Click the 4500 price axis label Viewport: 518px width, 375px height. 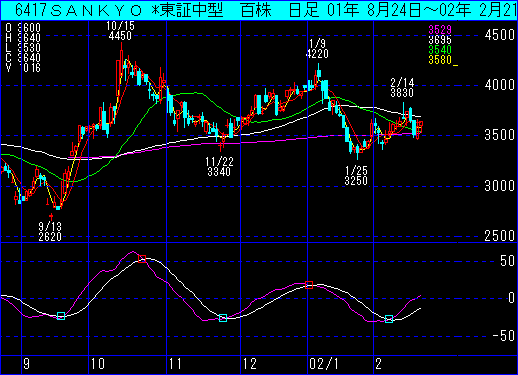pyautogui.click(x=500, y=35)
